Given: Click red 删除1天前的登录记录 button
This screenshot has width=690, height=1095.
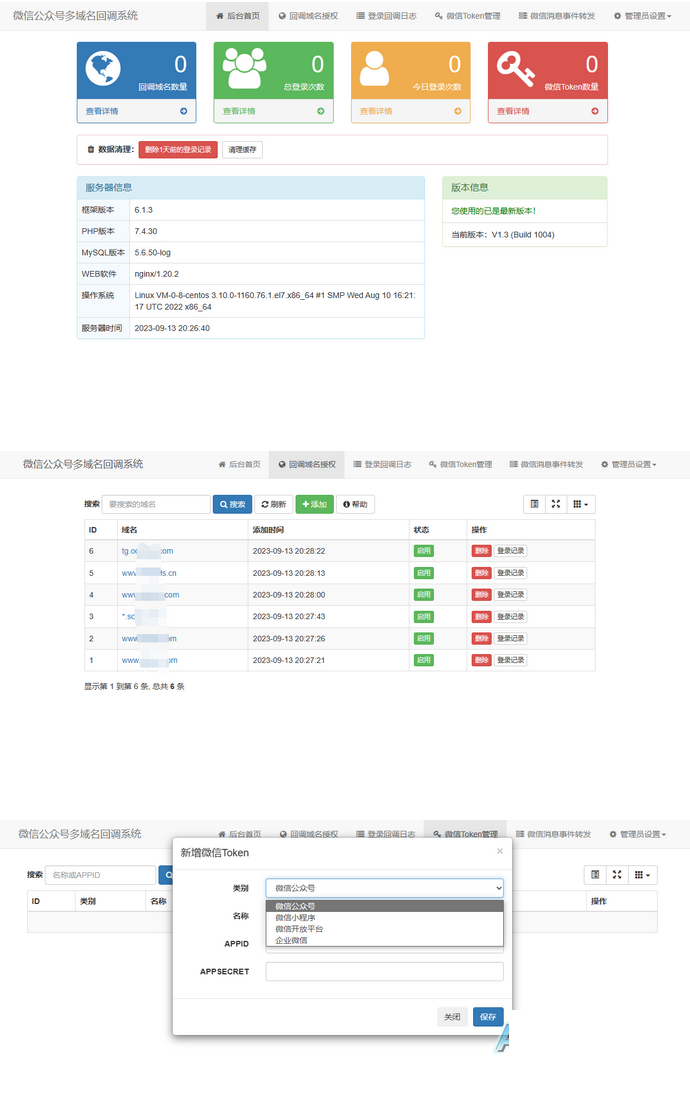Looking at the screenshot, I should click(x=178, y=149).
